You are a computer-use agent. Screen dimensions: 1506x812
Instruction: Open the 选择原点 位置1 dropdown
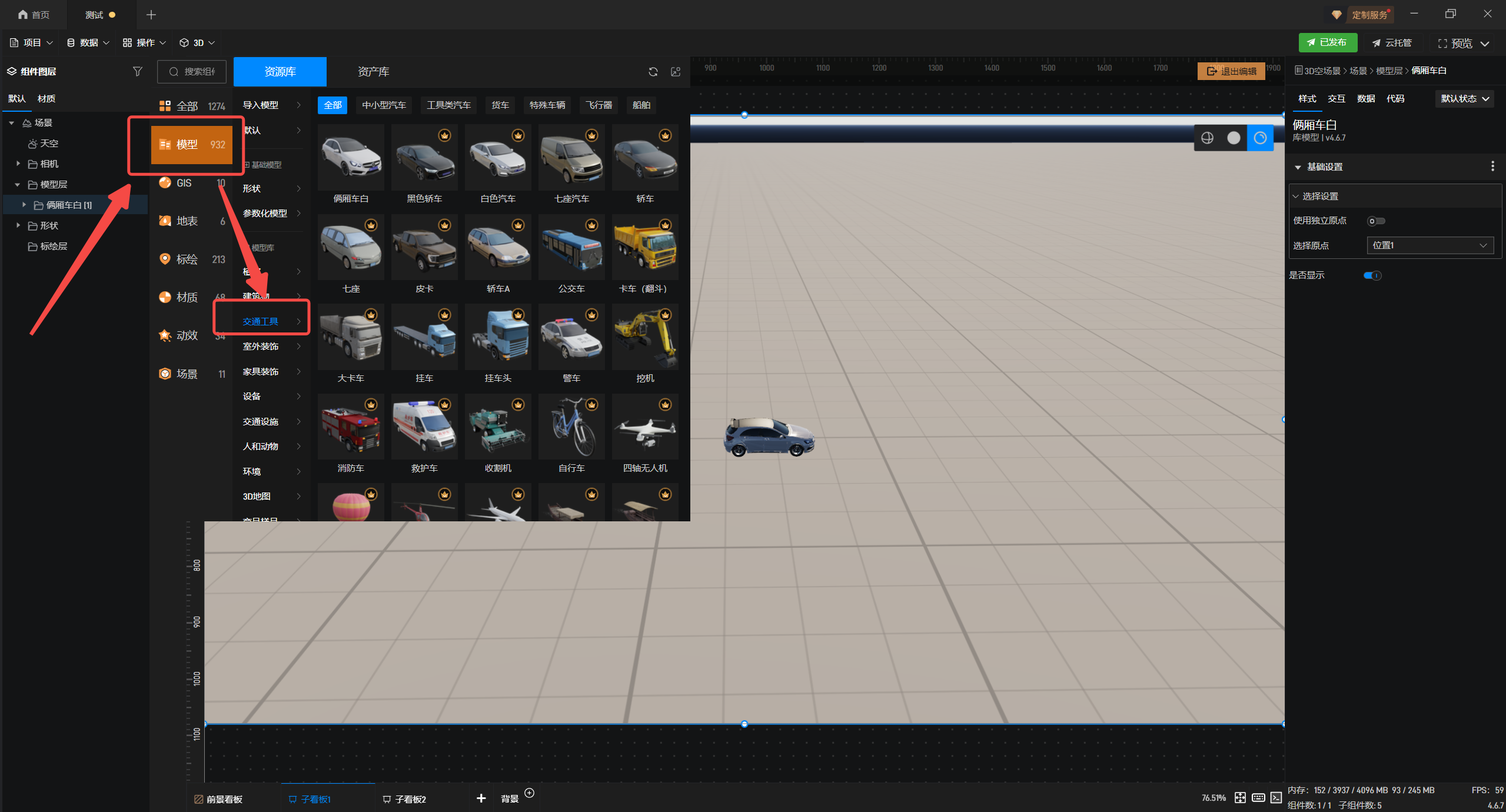pyautogui.click(x=1429, y=245)
